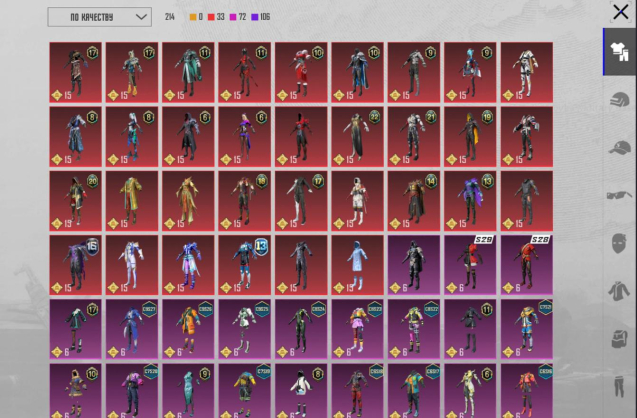637x418 pixels.
Task: Open the helmet category in sidebar
Action: point(619,100)
